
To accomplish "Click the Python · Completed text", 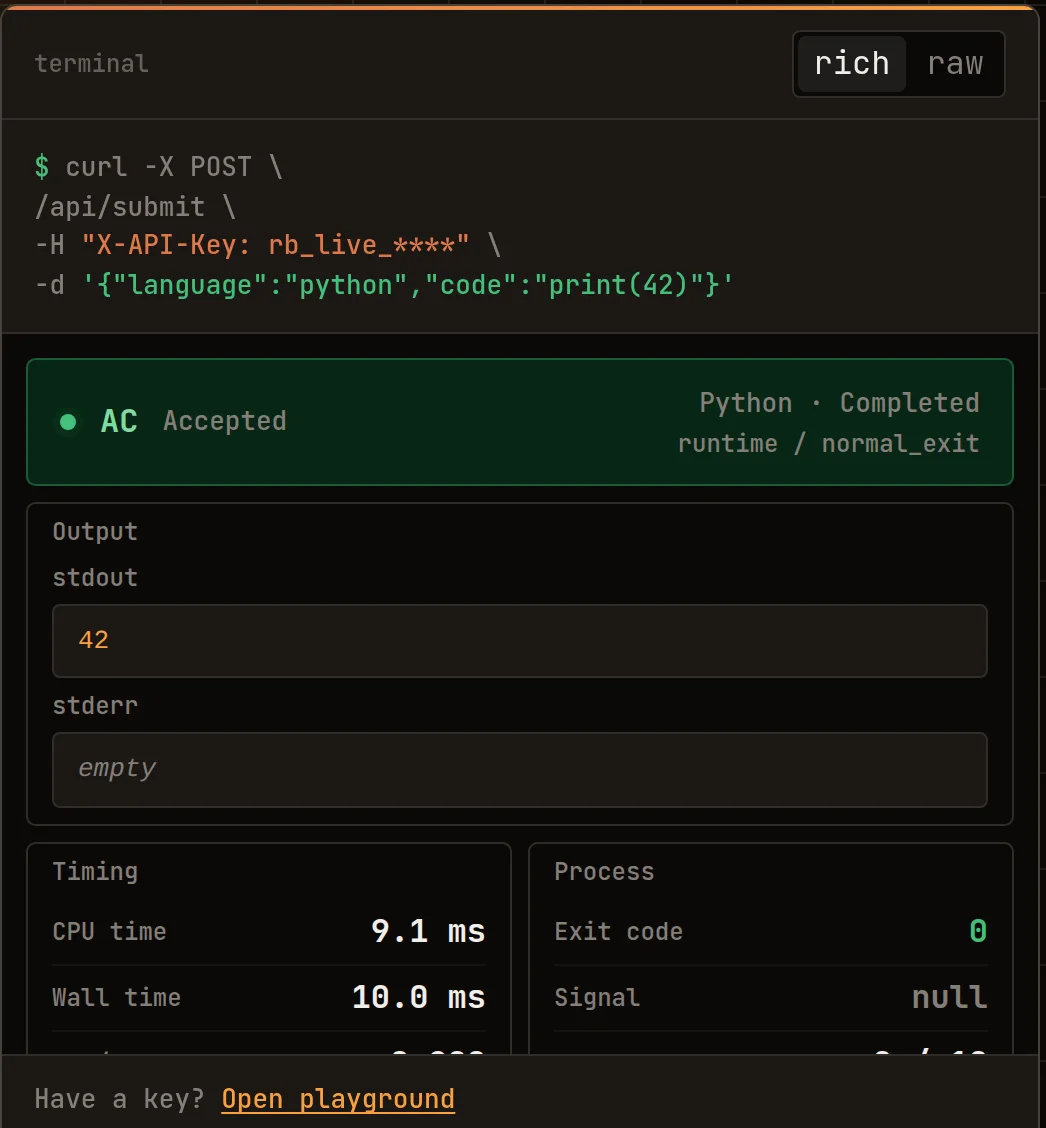I will pyautogui.click(x=839, y=403).
